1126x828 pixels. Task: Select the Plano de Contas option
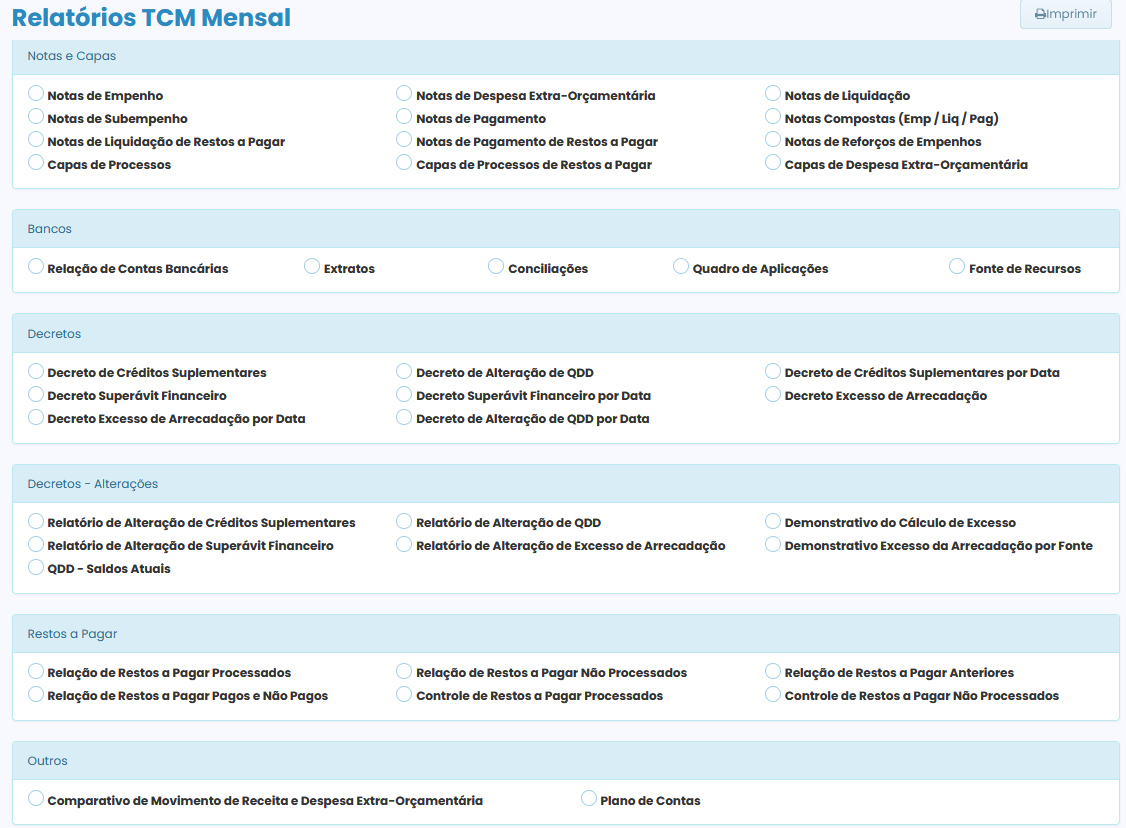pos(589,798)
